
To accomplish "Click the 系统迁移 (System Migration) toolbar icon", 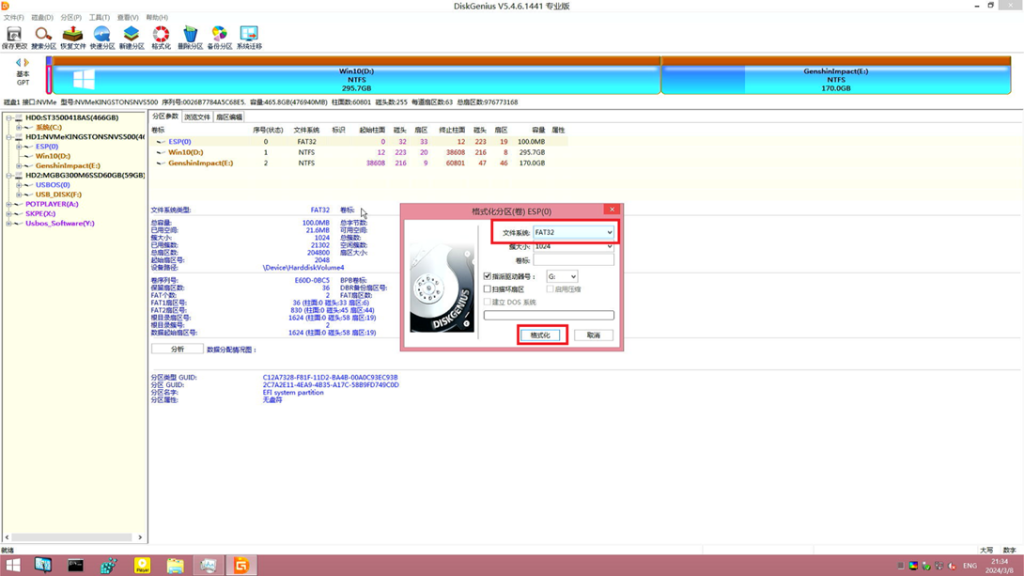I will click(x=249, y=37).
